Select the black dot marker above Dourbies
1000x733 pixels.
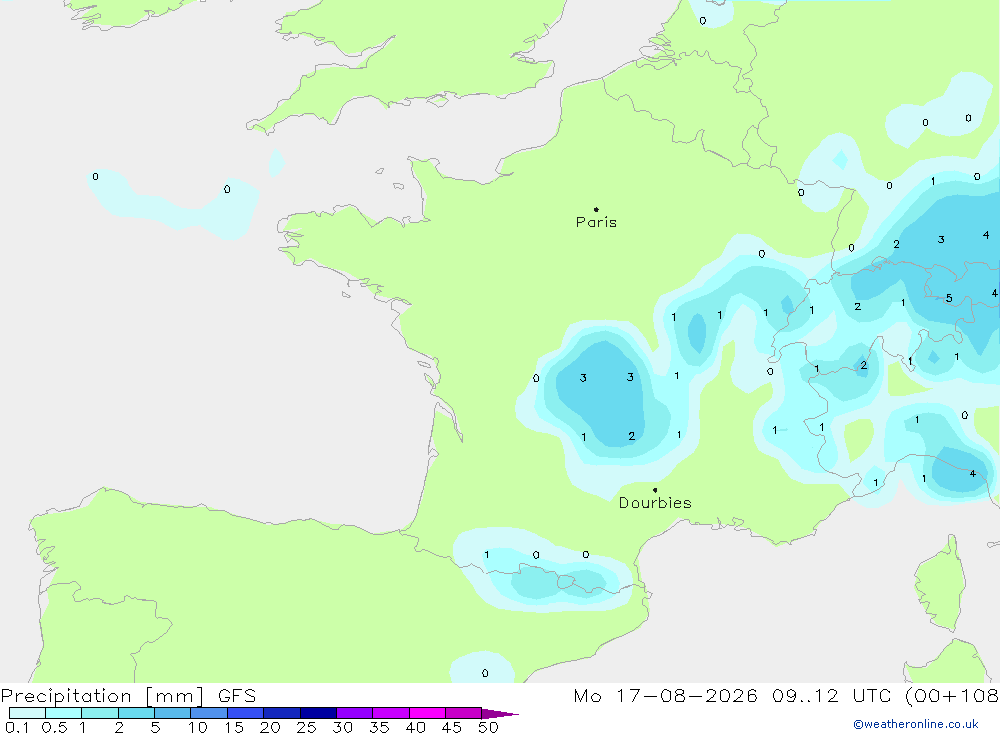pyautogui.click(x=655, y=490)
